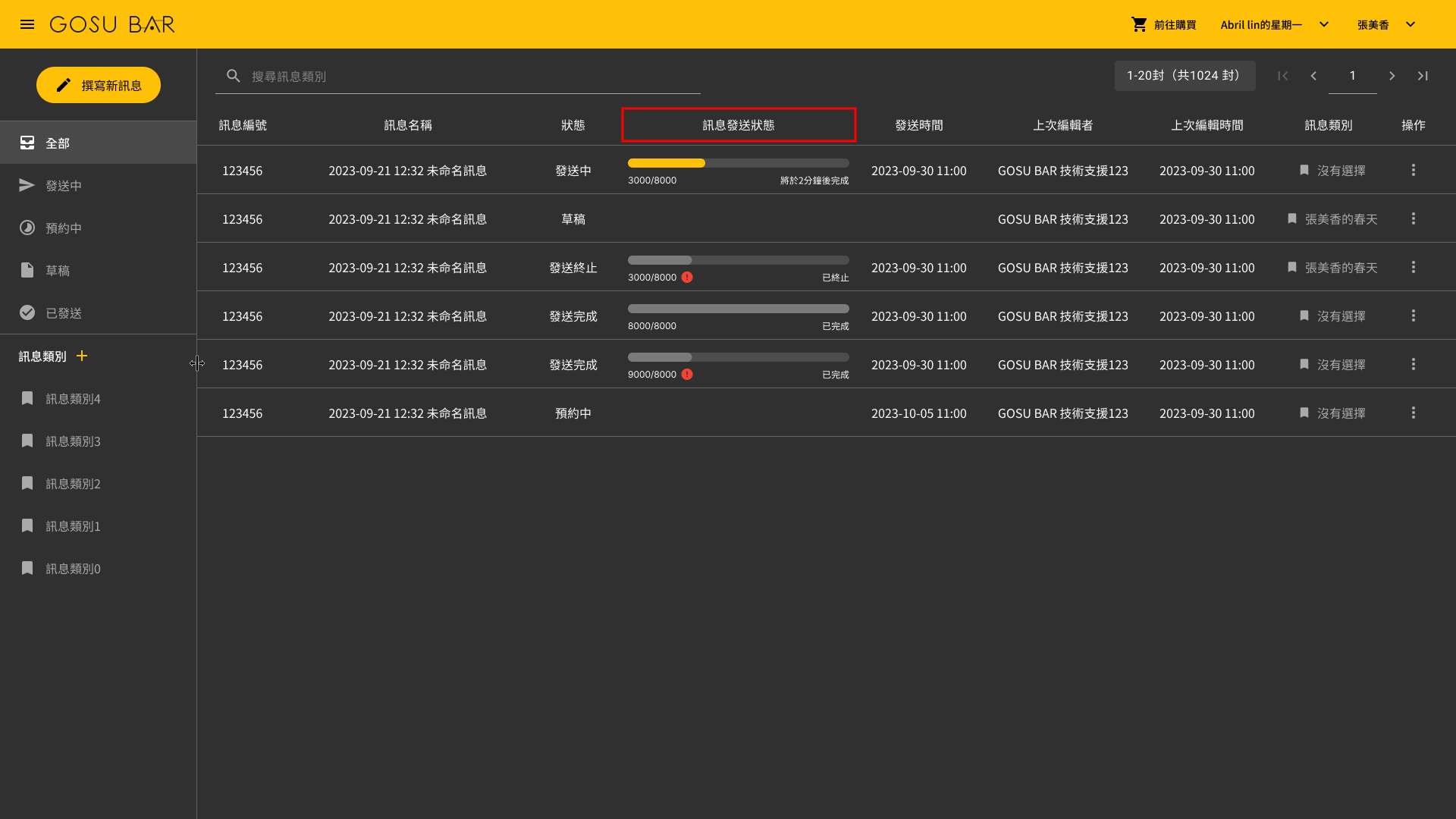
Task: Open more actions for 預約中 row
Action: [1414, 413]
